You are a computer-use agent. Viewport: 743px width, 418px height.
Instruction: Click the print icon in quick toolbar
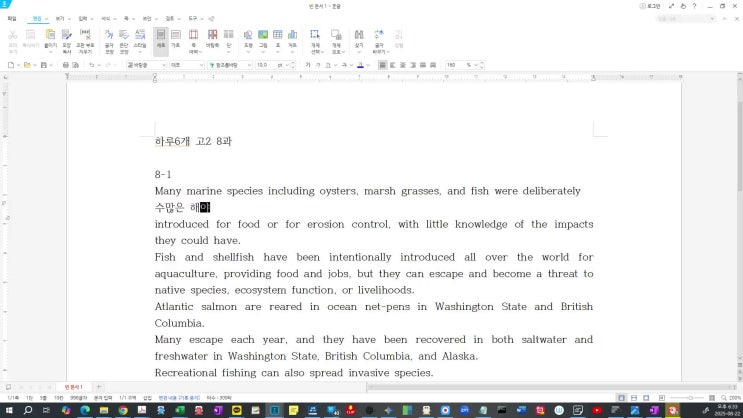tap(66, 65)
